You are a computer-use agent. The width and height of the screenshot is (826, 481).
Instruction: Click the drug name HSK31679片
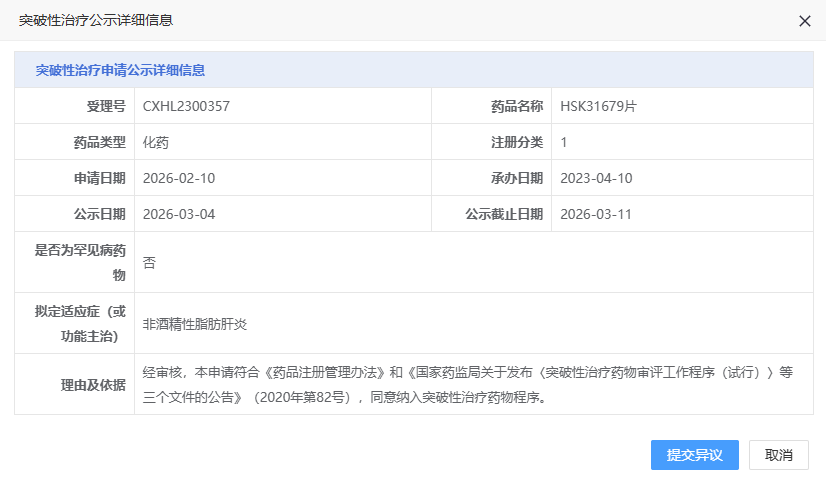click(598, 106)
